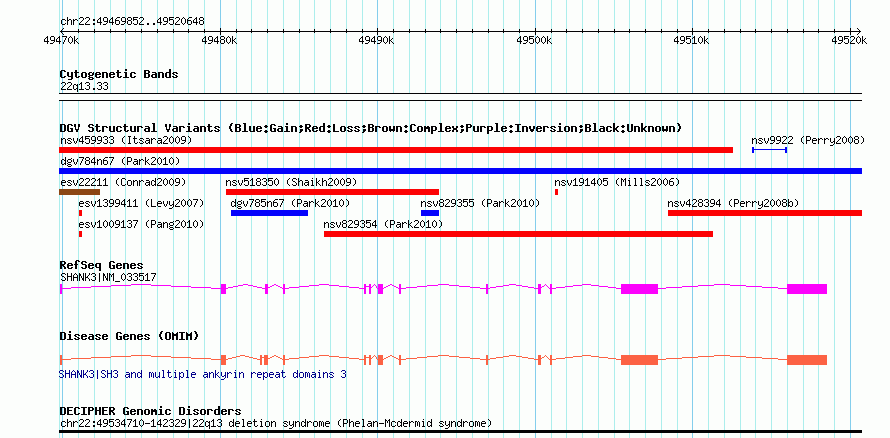Click the esv1009137 (Pang2010) red marker
The image size is (890, 438).
click(81, 234)
